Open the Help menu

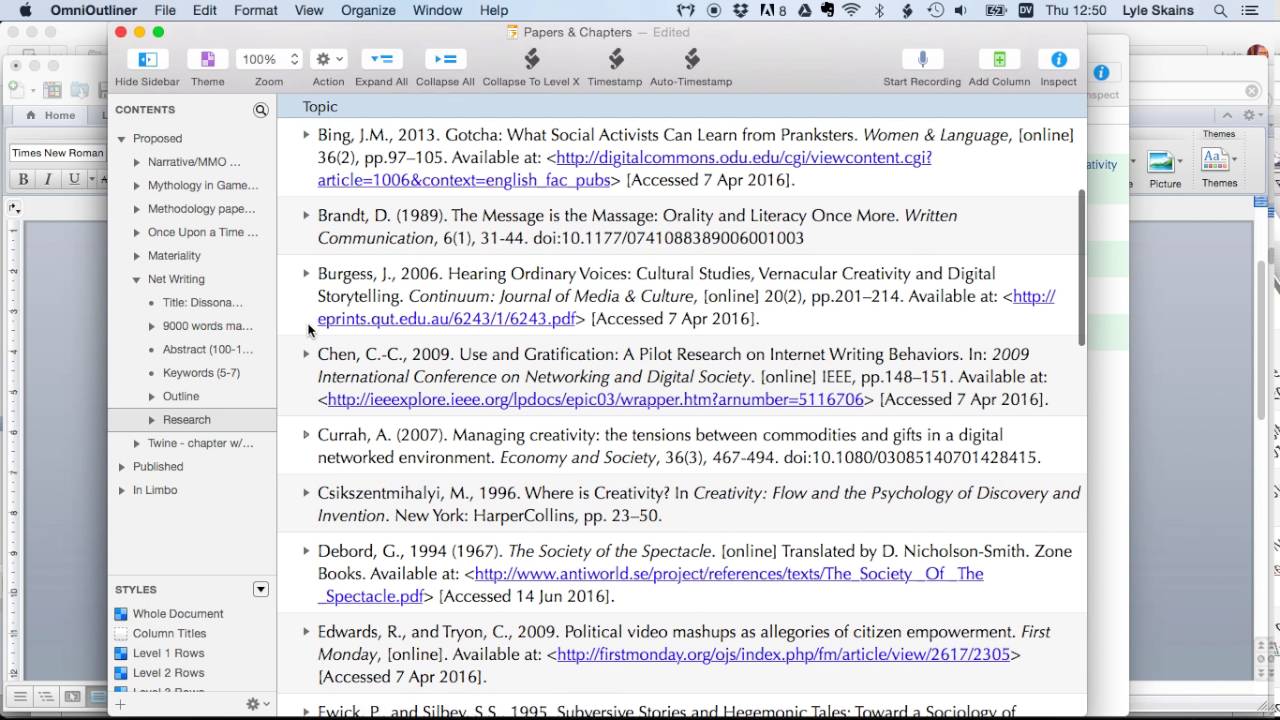(494, 10)
